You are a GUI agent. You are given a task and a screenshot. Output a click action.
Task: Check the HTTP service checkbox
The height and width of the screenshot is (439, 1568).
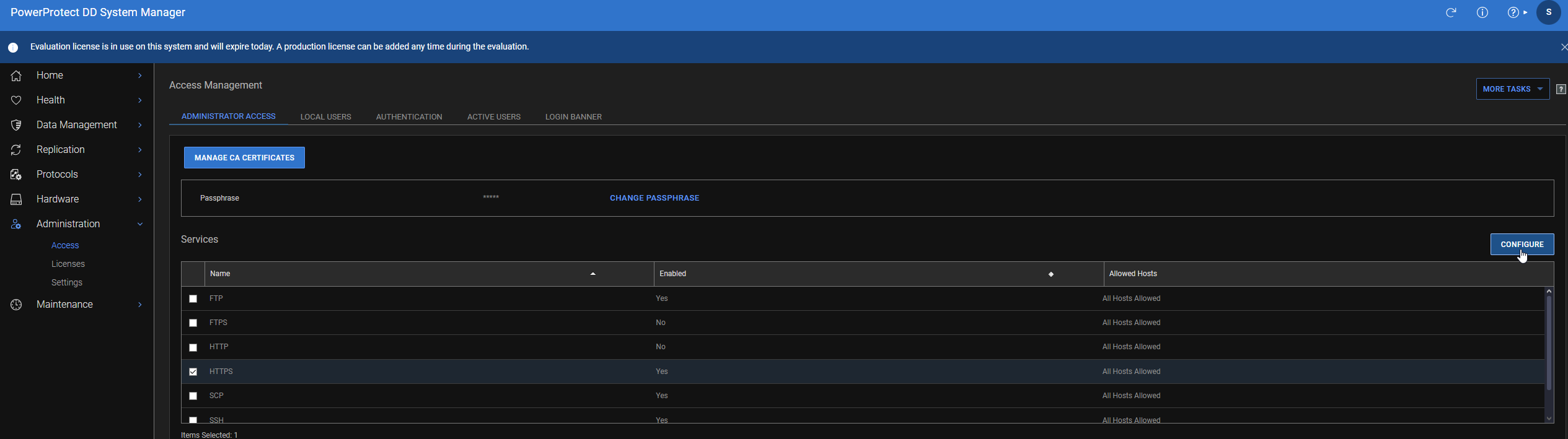pos(193,347)
